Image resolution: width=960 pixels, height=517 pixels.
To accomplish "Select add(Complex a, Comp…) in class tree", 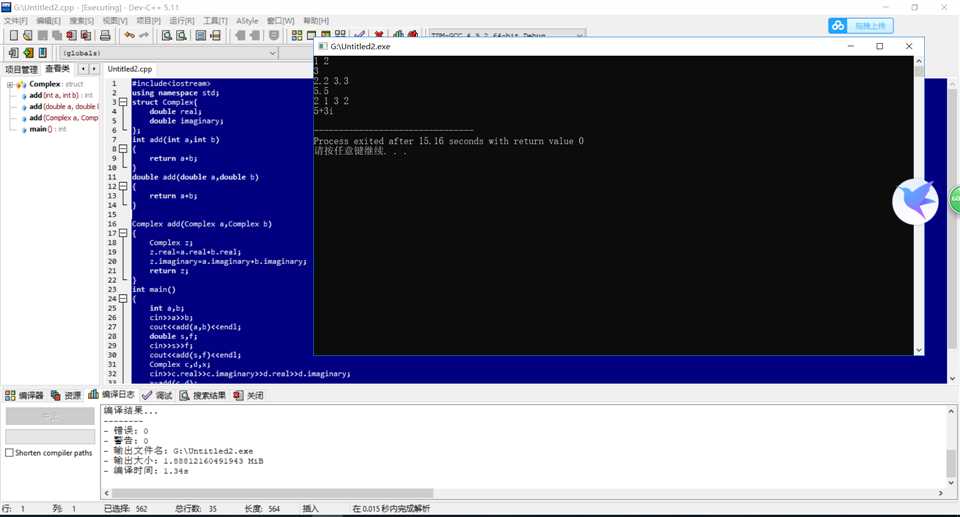I will (x=60, y=118).
